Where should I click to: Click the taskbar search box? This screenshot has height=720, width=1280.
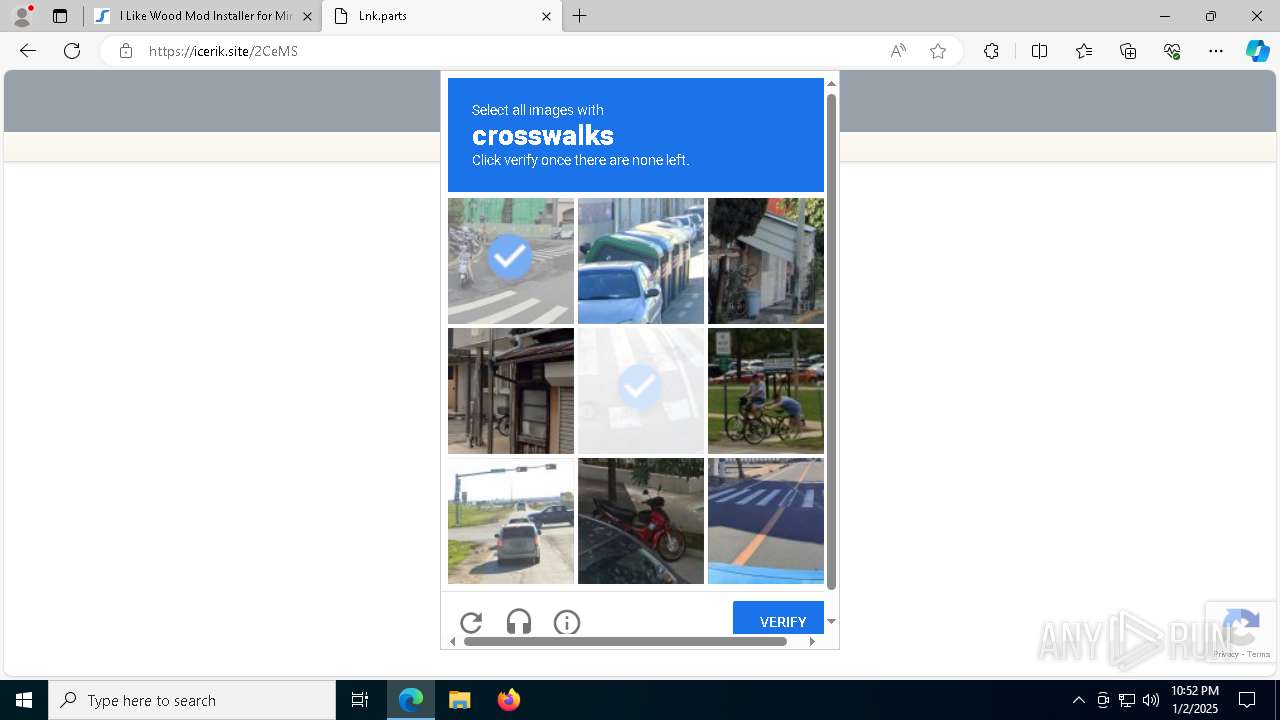[x=192, y=700]
